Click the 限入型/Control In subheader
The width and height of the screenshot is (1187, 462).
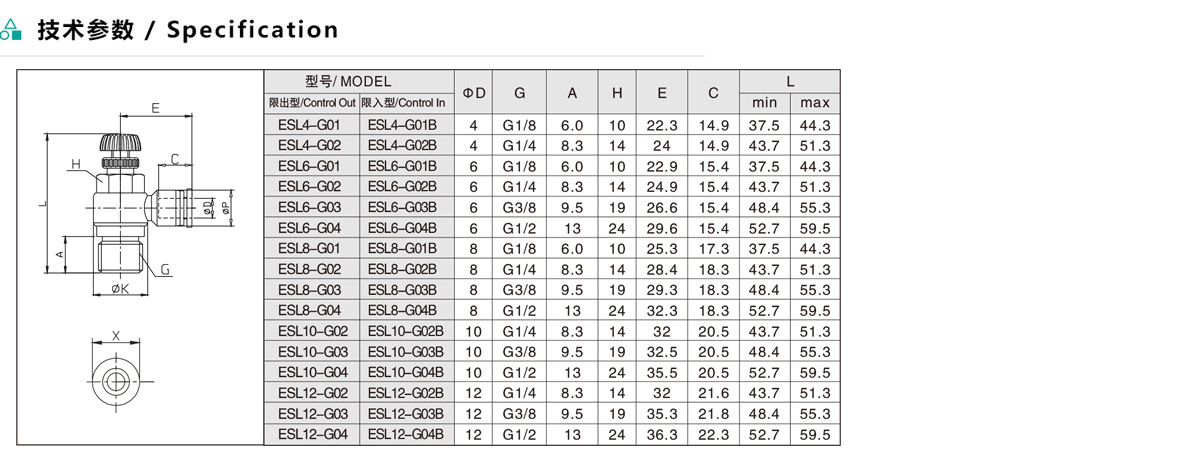coord(405,103)
